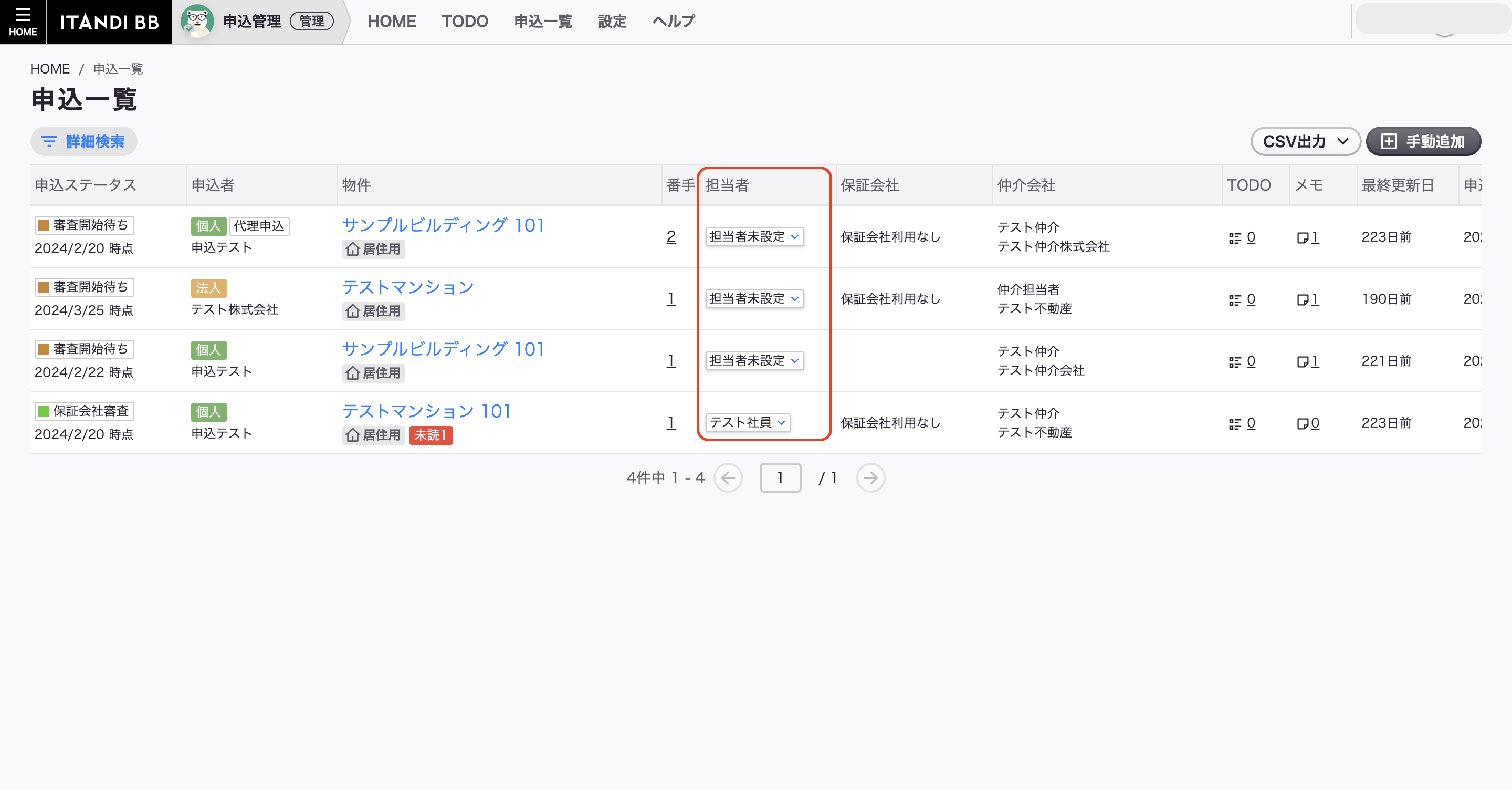The image size is (1512, 790).
Task: Open サンプルビルディング 101 link in 2024/2/22 row
Action: tap(443, 349)
